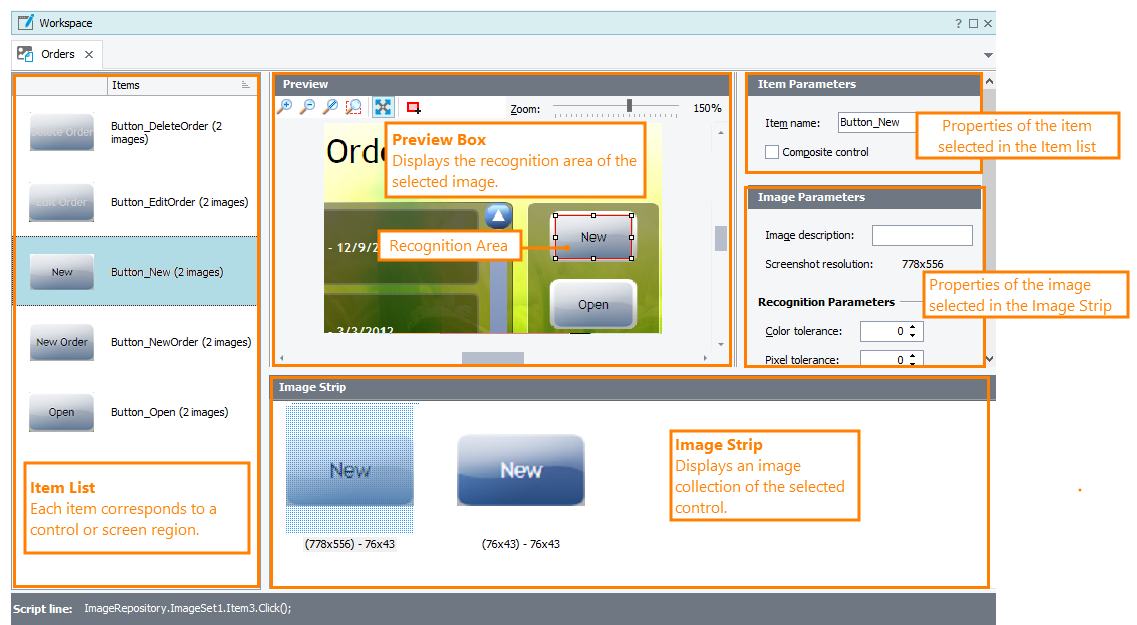Image resolution: width=1137 pixels, height=625 pixels.
Task: Switch to the Orders tab
Action: 57,55
